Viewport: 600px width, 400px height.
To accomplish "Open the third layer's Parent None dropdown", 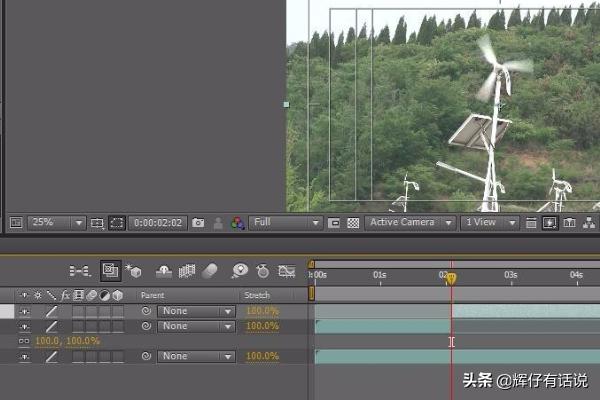I will click(196, 356).
